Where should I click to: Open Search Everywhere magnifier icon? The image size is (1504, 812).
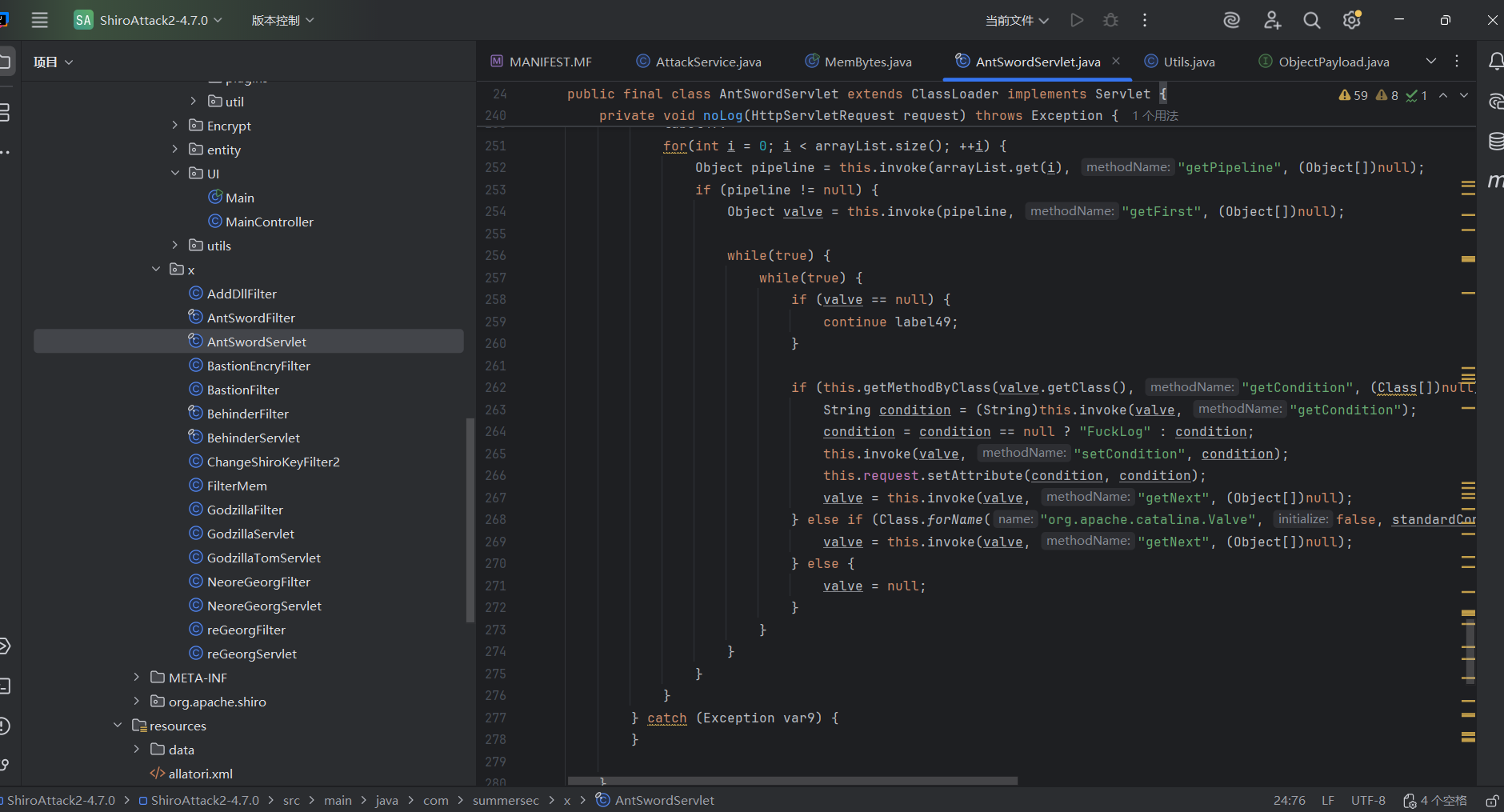click(x=1311, y=20)
